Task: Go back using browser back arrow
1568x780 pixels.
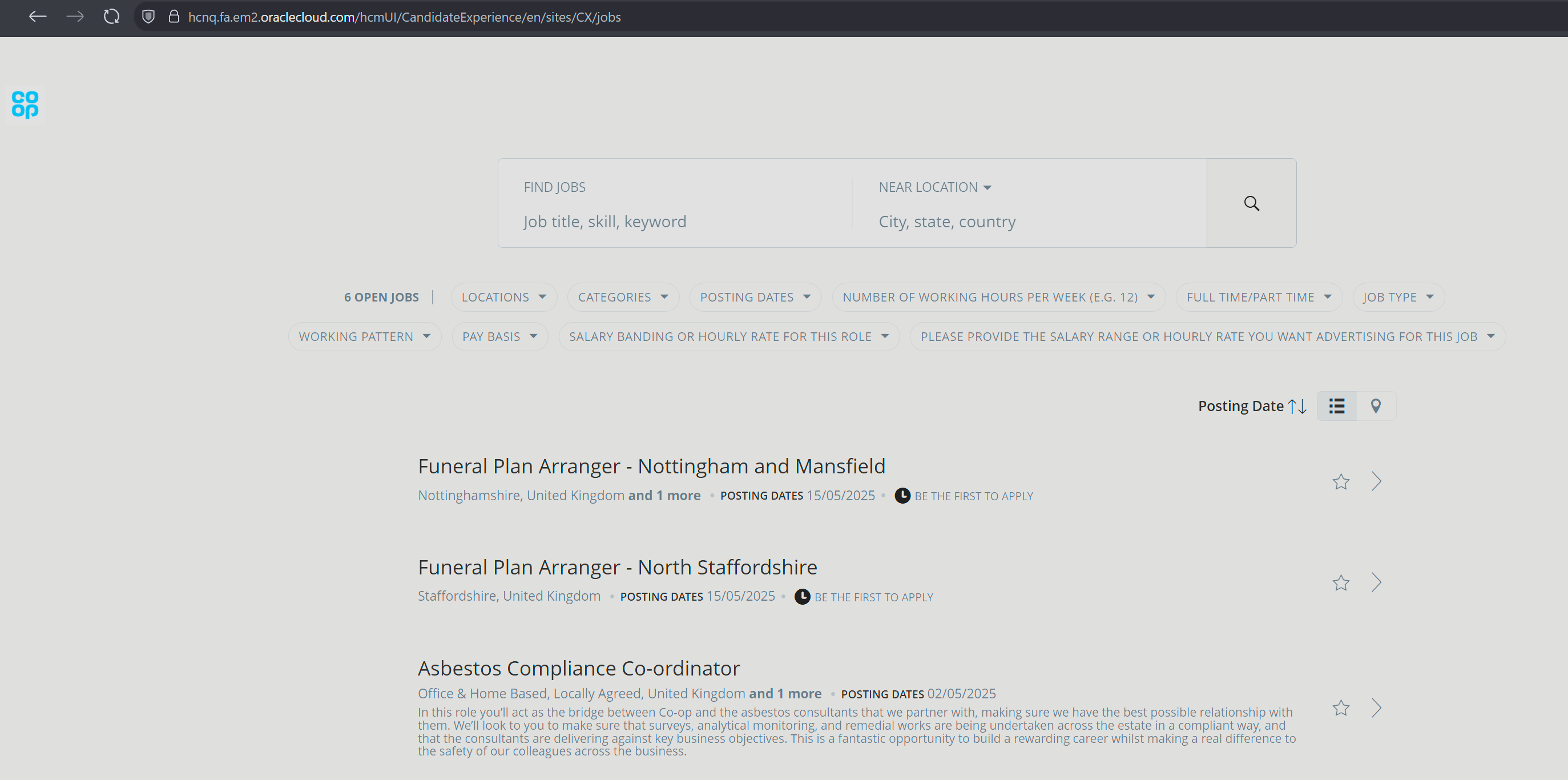Action: pos(38,17)
